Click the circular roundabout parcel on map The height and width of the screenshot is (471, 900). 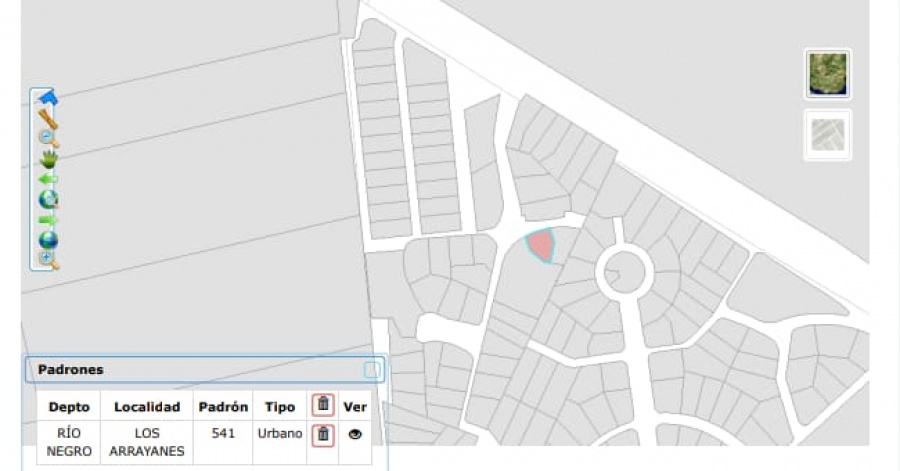point(624,273)
